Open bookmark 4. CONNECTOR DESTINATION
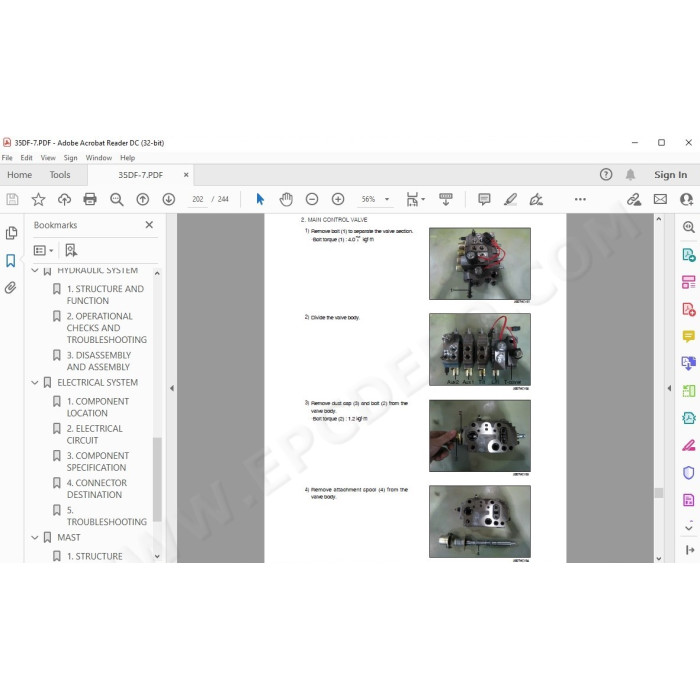This screenshot has height=700, width=700. click(x=97, y=488)
